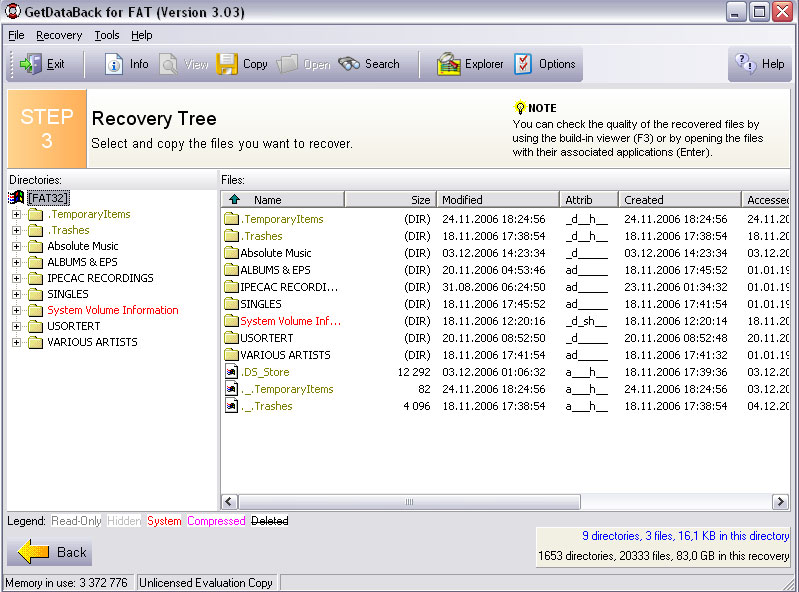The image size is (799, 592).
Task: Click the System legend label
Action: [164, 521]
